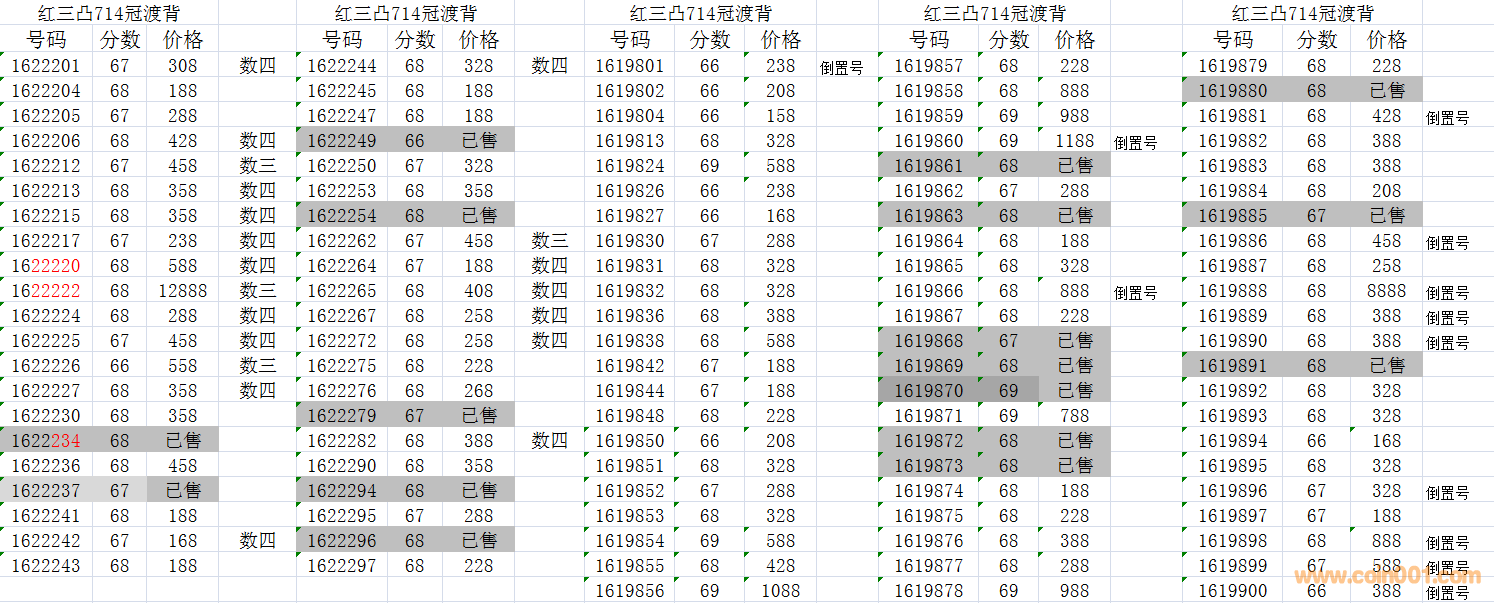Click the 数四 label in 1622282 row
This screenshot has height=603, width=1494.
[x=549, y=441]
